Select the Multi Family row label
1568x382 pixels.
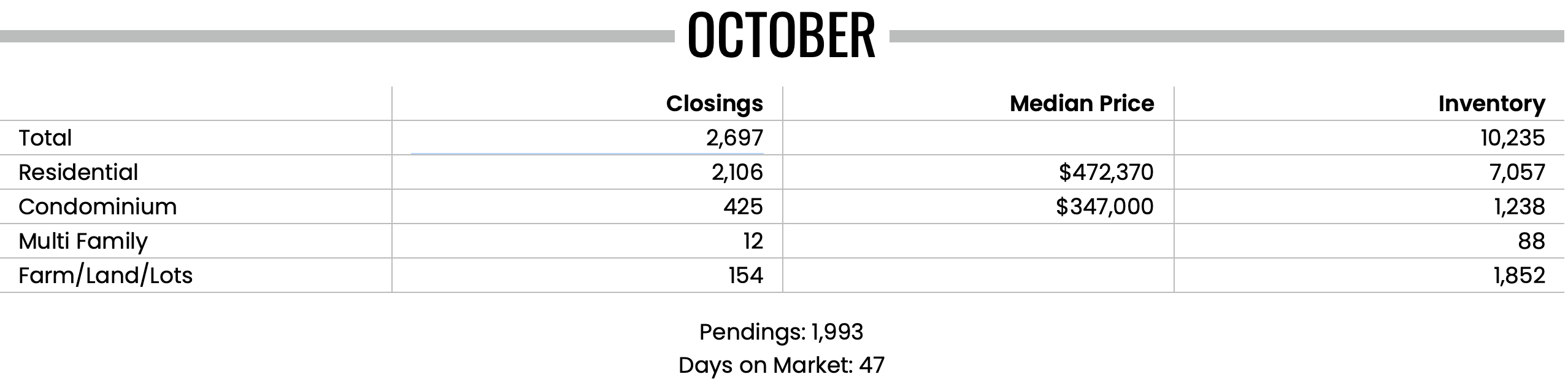83,242
